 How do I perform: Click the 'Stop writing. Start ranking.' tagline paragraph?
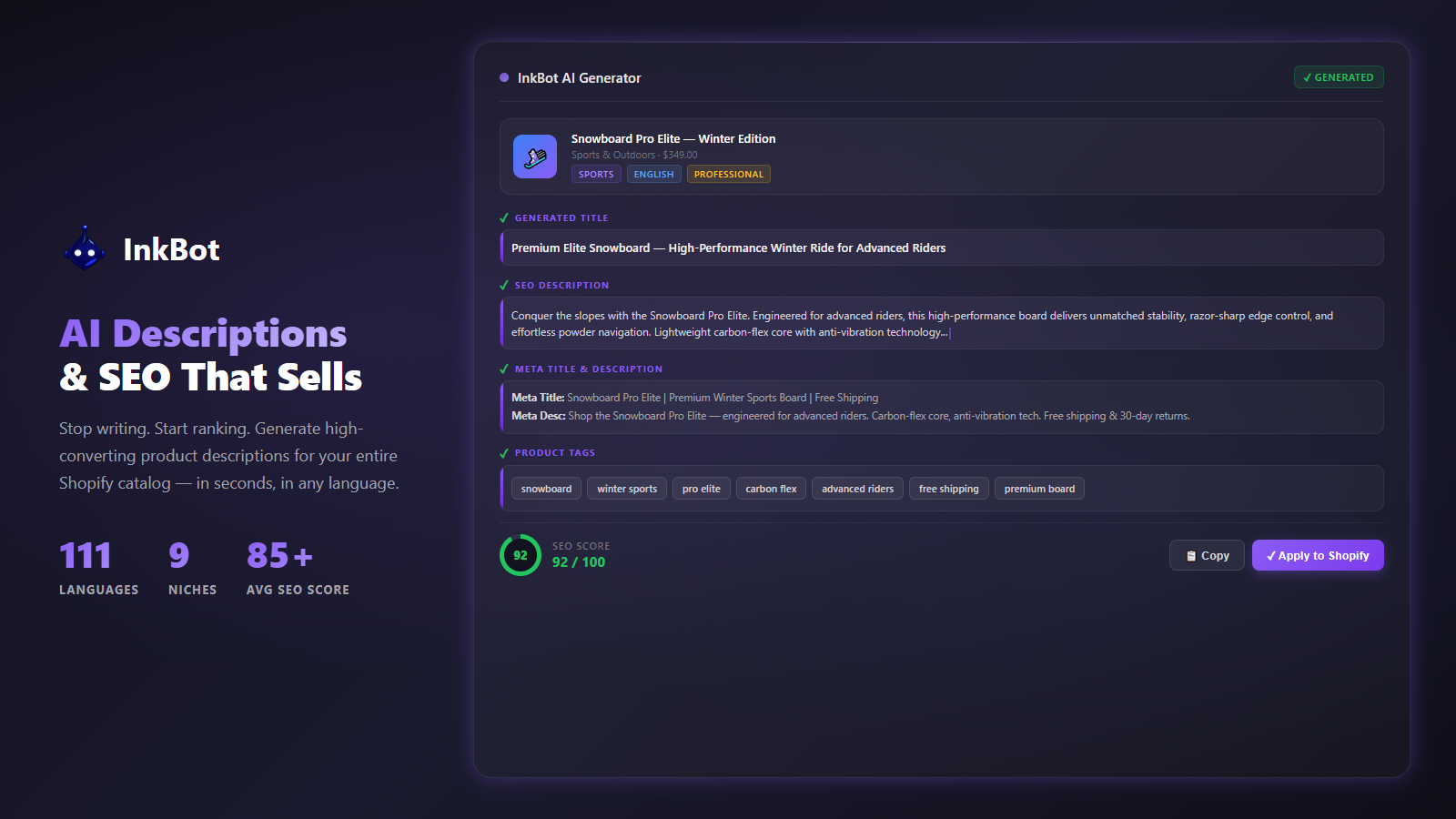(x=229, y=456)
